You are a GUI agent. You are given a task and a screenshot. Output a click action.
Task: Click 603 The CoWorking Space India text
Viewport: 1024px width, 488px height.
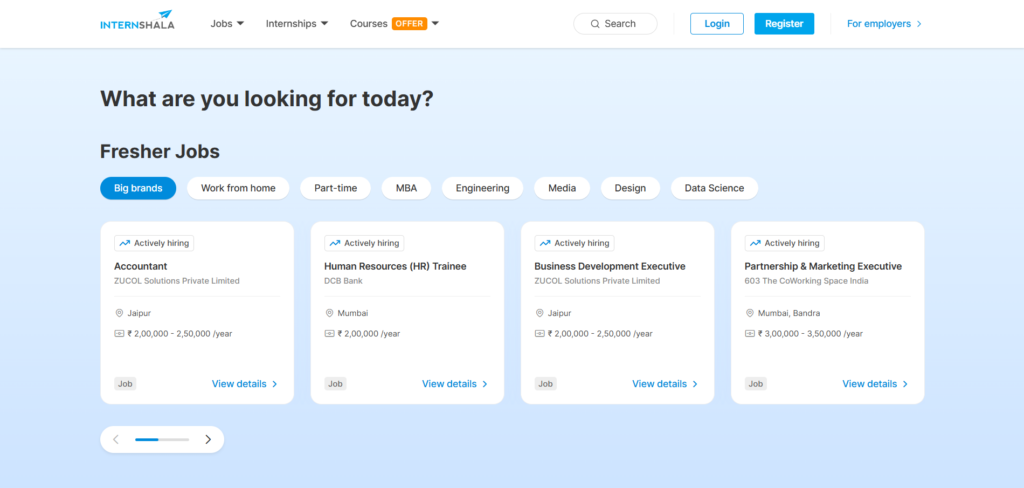coord(807,281)
